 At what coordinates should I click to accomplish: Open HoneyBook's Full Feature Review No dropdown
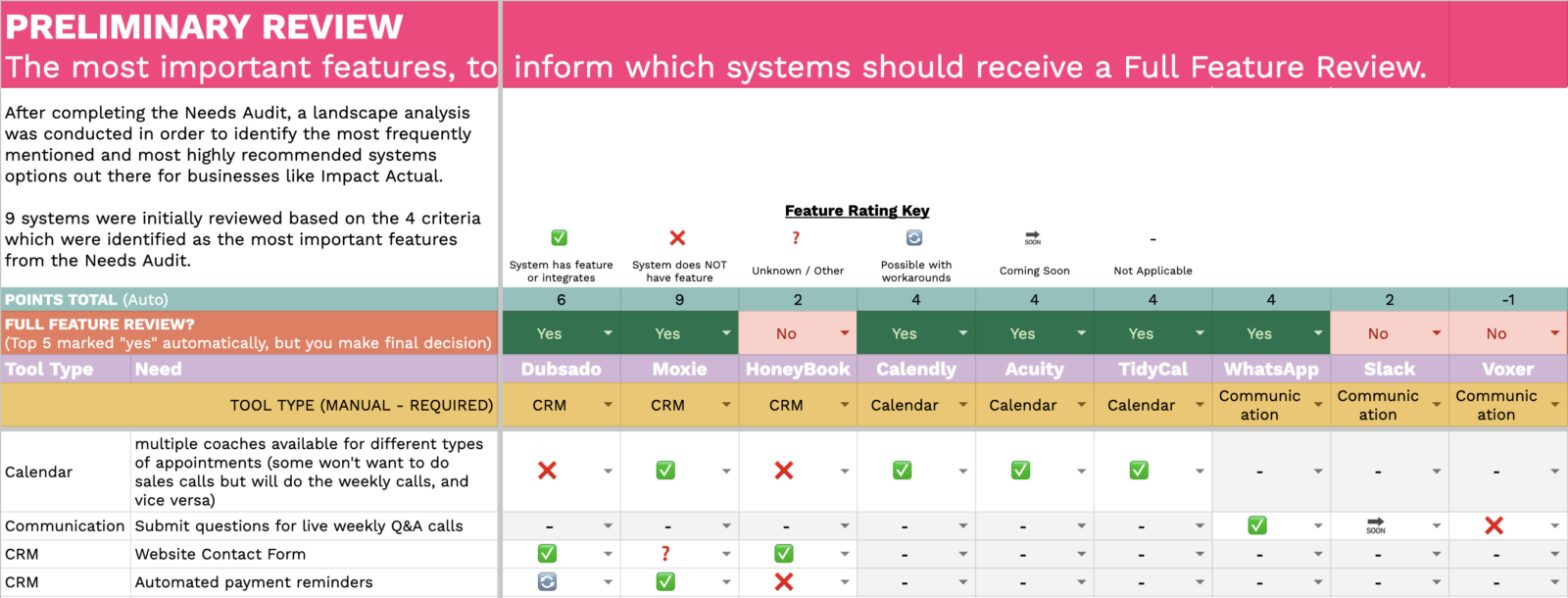(x=845, y=333)
